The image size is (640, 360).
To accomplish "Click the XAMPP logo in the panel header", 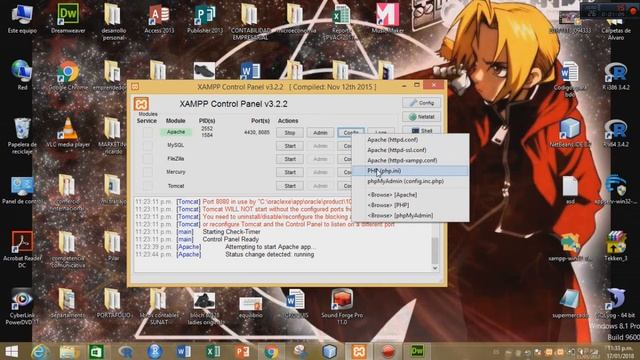I will 141,104.
